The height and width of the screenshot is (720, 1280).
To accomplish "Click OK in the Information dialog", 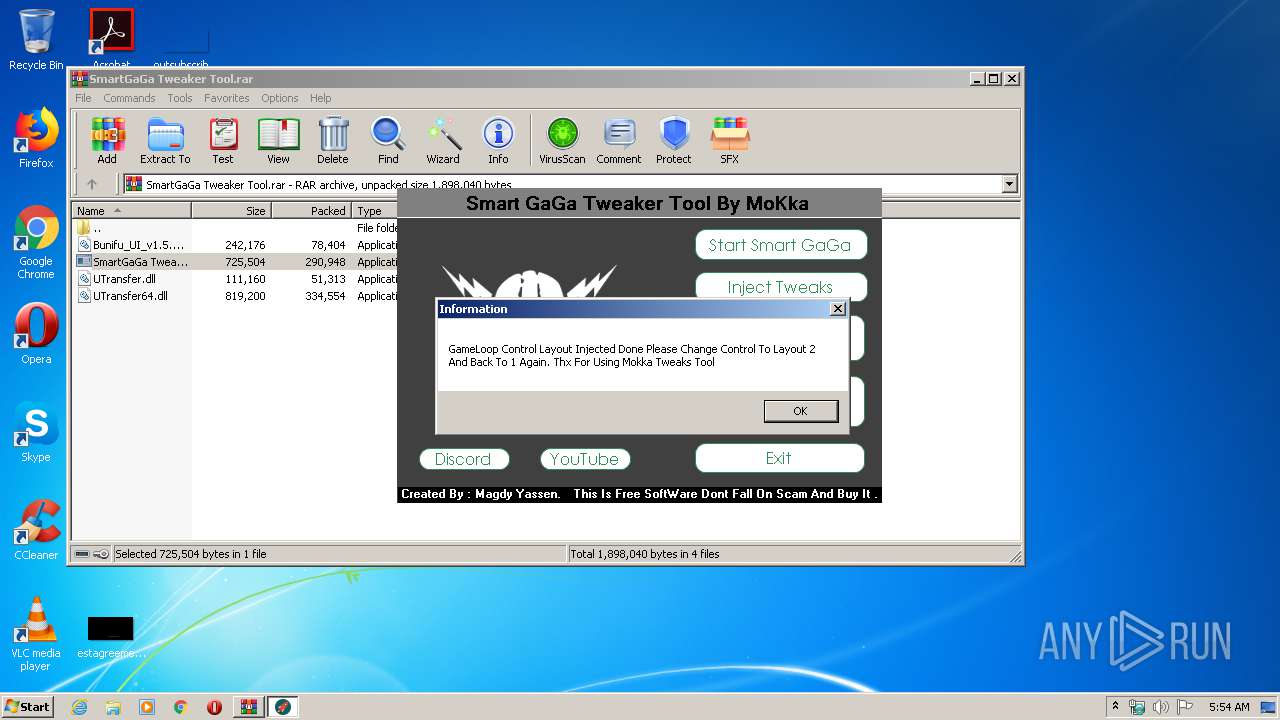I will point(800,411).
